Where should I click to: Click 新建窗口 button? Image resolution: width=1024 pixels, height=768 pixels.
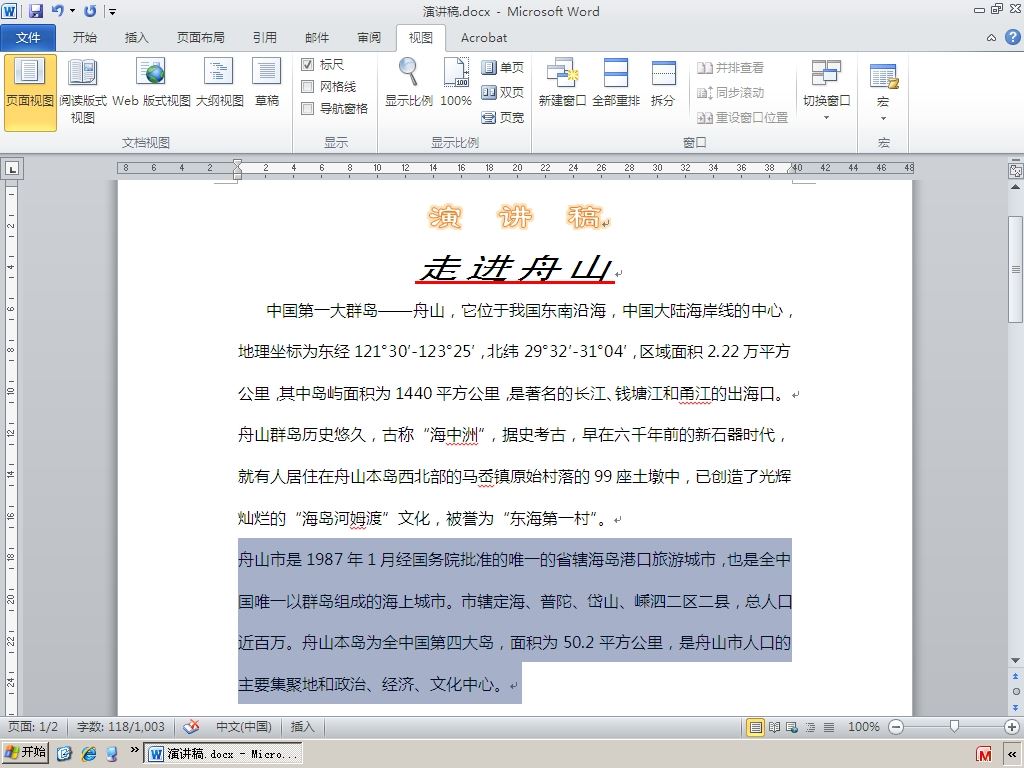[x=562, y=82]
